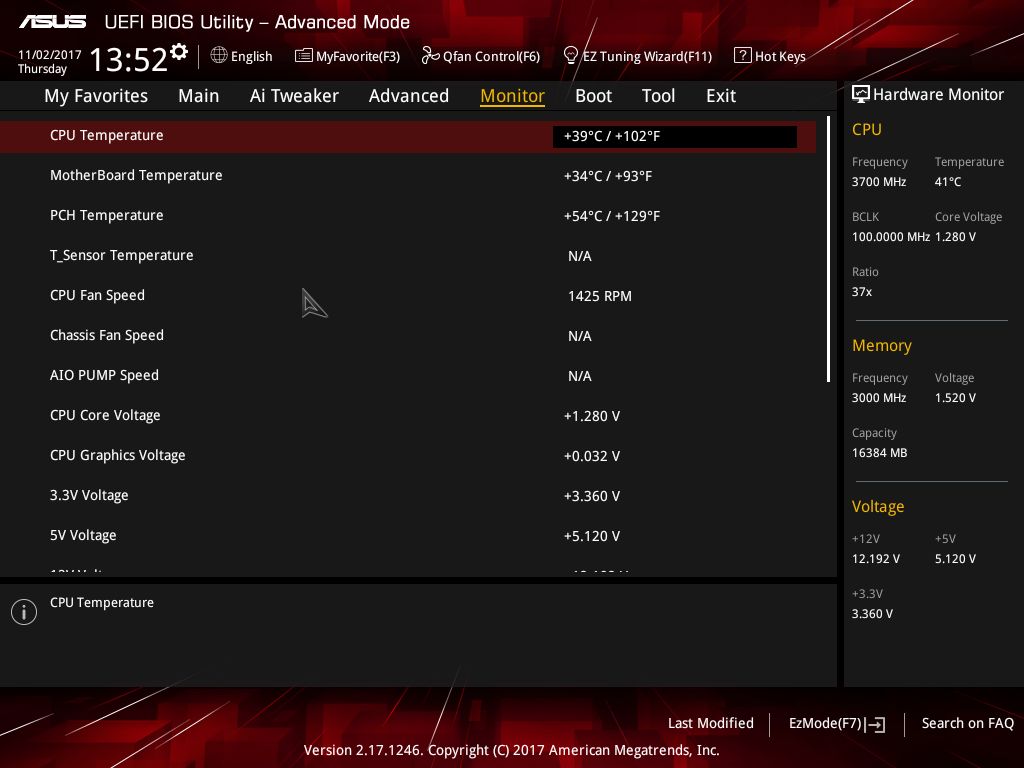
Task: Click the MyFavorite list icon
Action: click(x=304, y=56)
